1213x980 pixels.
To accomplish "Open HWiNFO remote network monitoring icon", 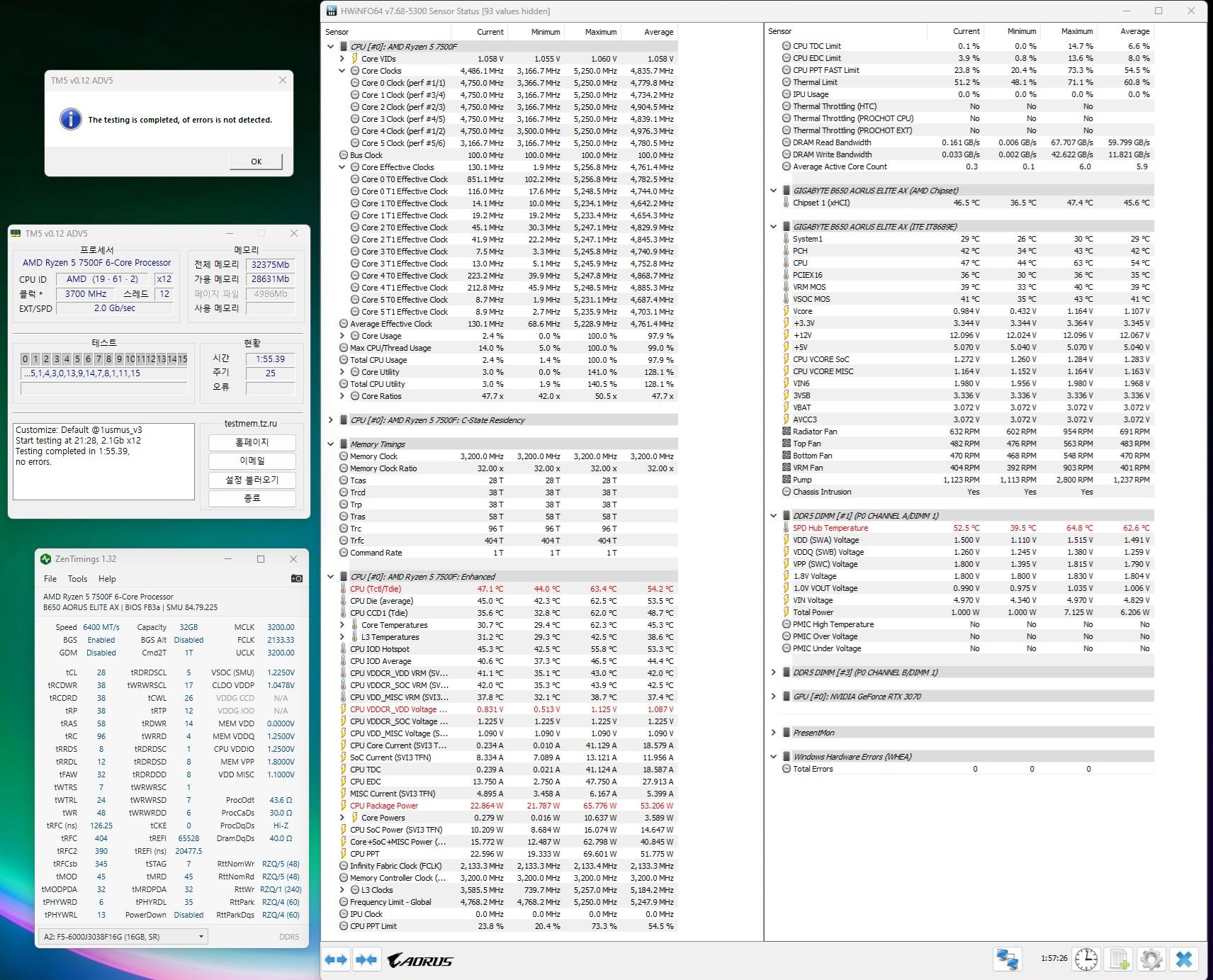I will click(1007, 959).
